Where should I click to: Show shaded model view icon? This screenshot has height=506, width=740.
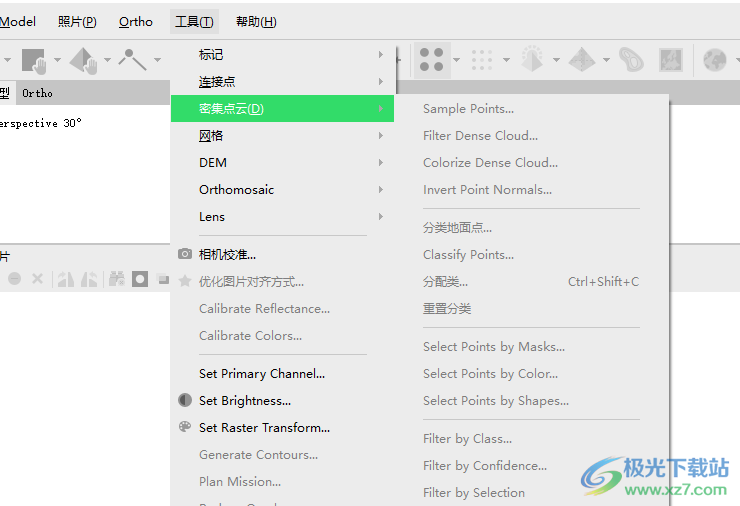pyautogui.click(x=532, y=59)
